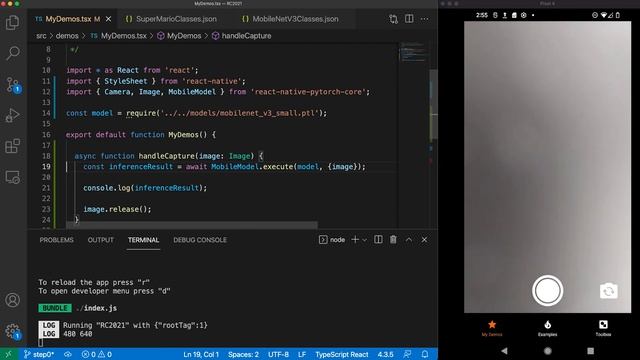Change end of line sequence LF

pyautogui.click(x=302, y=354)
